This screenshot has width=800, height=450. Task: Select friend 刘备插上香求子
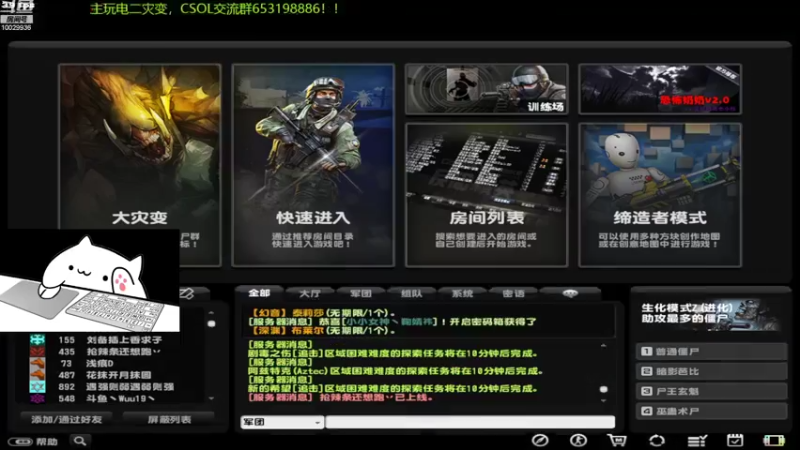pyautogui.click(x=124, y=340)
